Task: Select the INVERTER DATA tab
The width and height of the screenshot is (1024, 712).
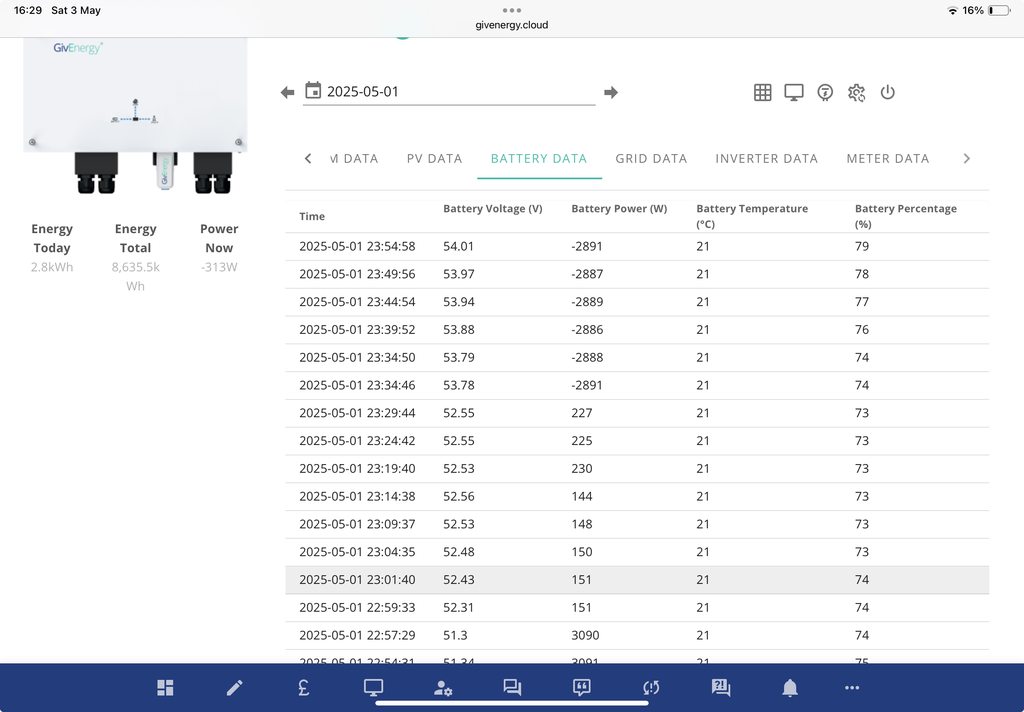Action: (766, 158)
